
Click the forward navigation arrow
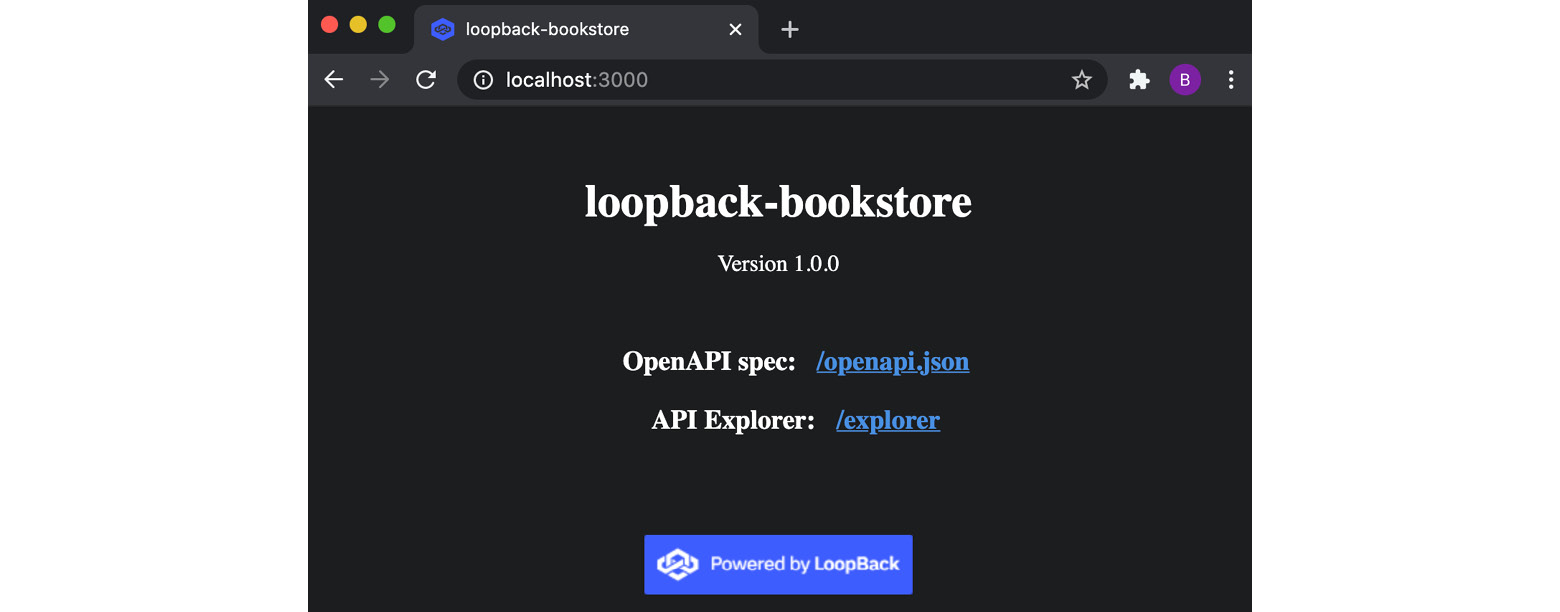379,79
